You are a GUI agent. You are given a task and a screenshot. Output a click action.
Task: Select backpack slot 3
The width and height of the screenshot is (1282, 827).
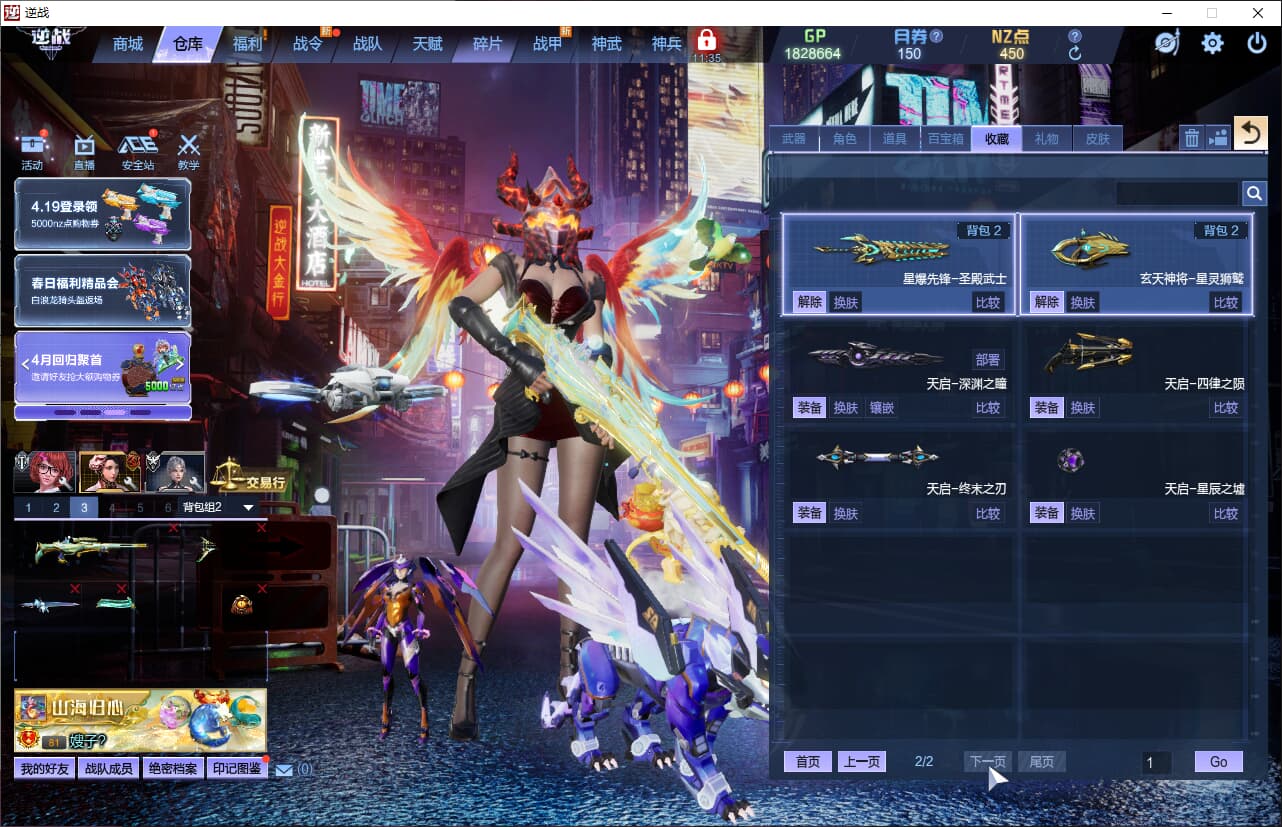pos(84,508)
